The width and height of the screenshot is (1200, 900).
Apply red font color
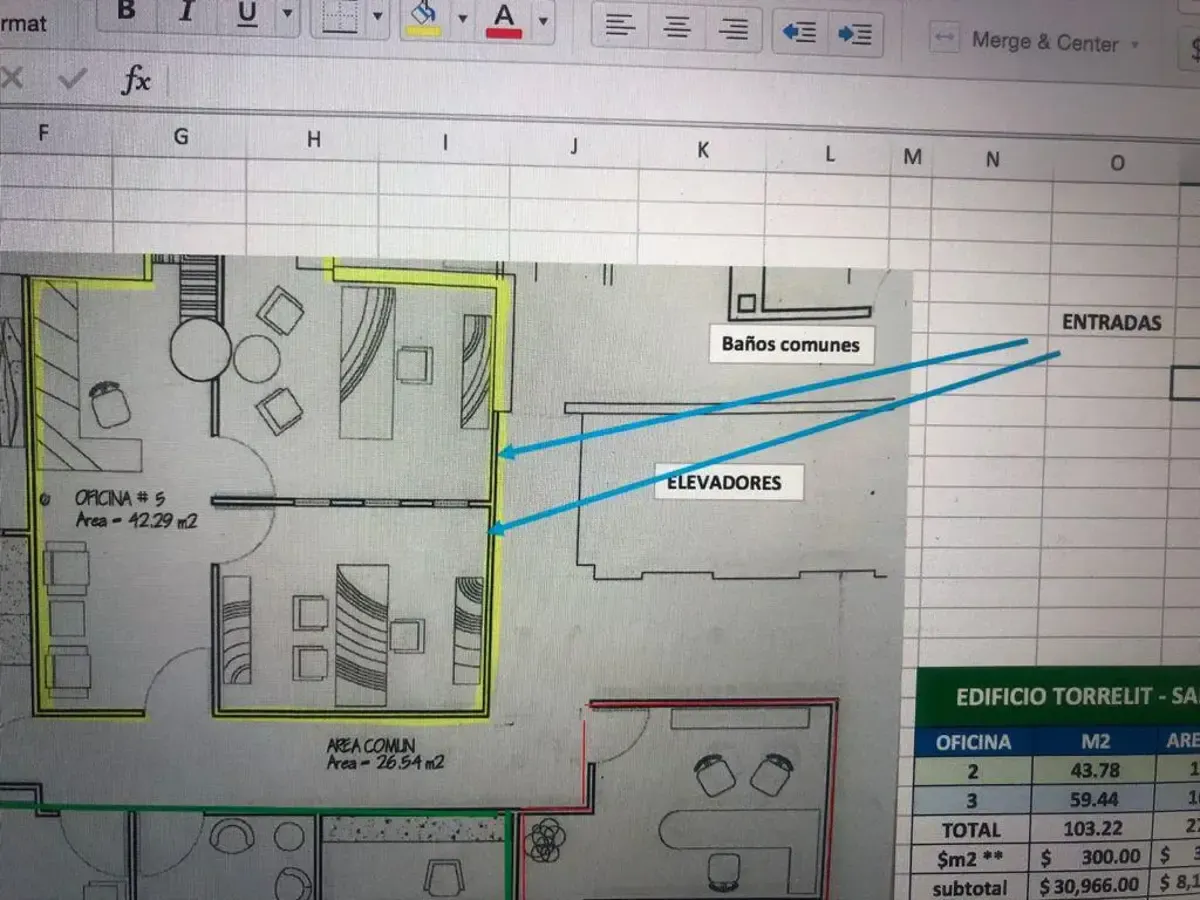click(505, 19)
